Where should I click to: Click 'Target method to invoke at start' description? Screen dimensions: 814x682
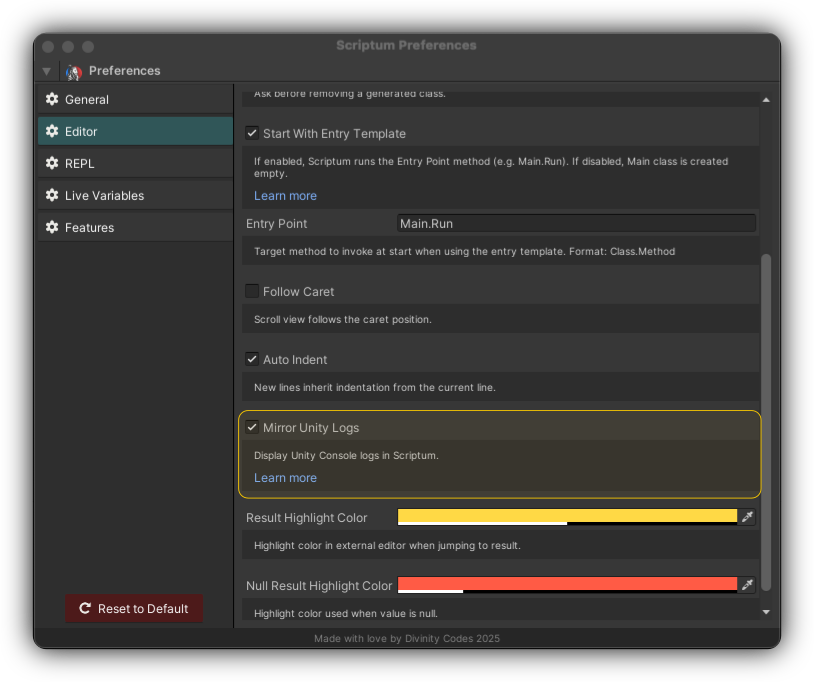coord(465,251)
